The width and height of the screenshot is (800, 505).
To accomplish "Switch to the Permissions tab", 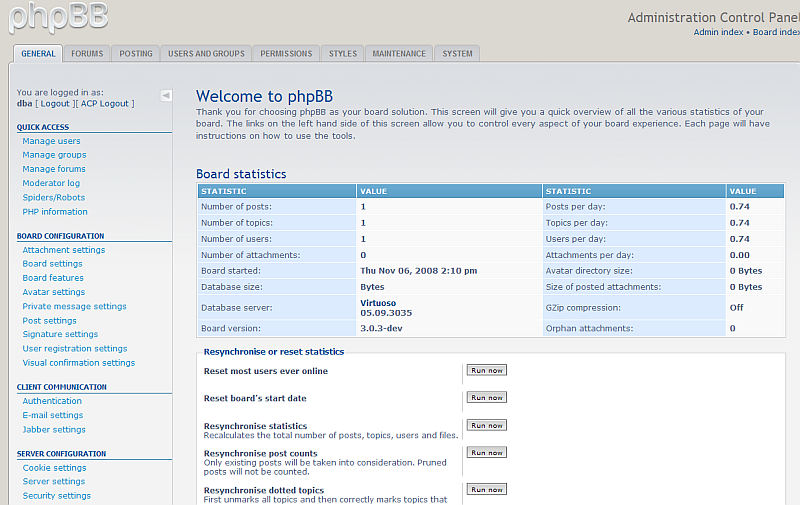I will (286, 54).
